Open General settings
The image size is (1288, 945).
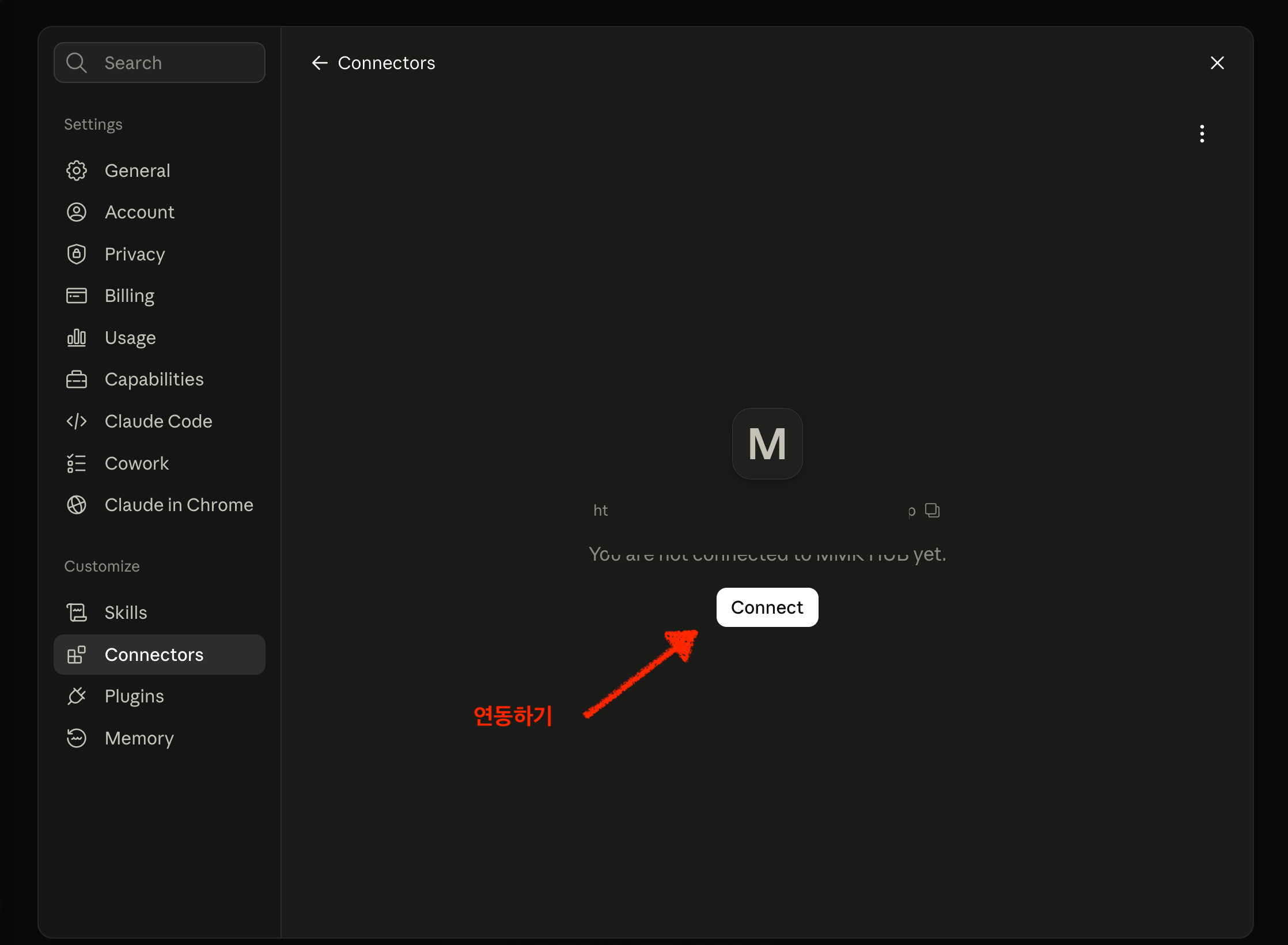(x=160, y=171)
